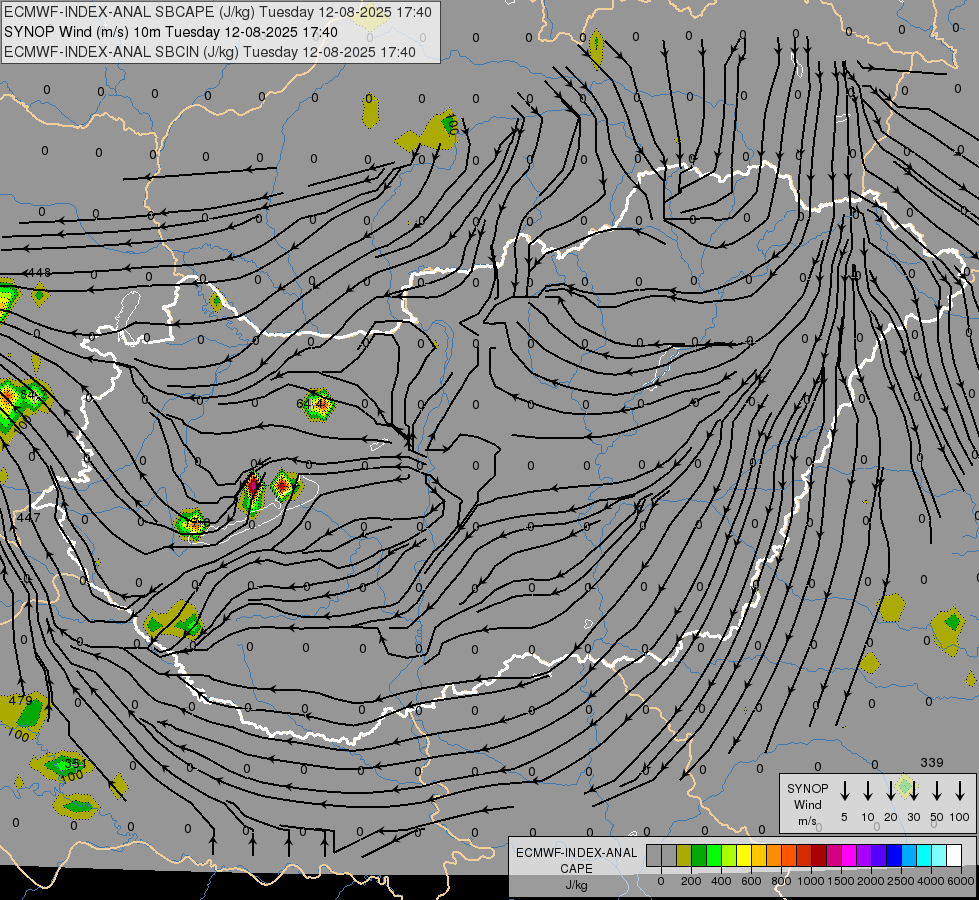Pick the sky blue CAPE legend swatch

[908, 855]
